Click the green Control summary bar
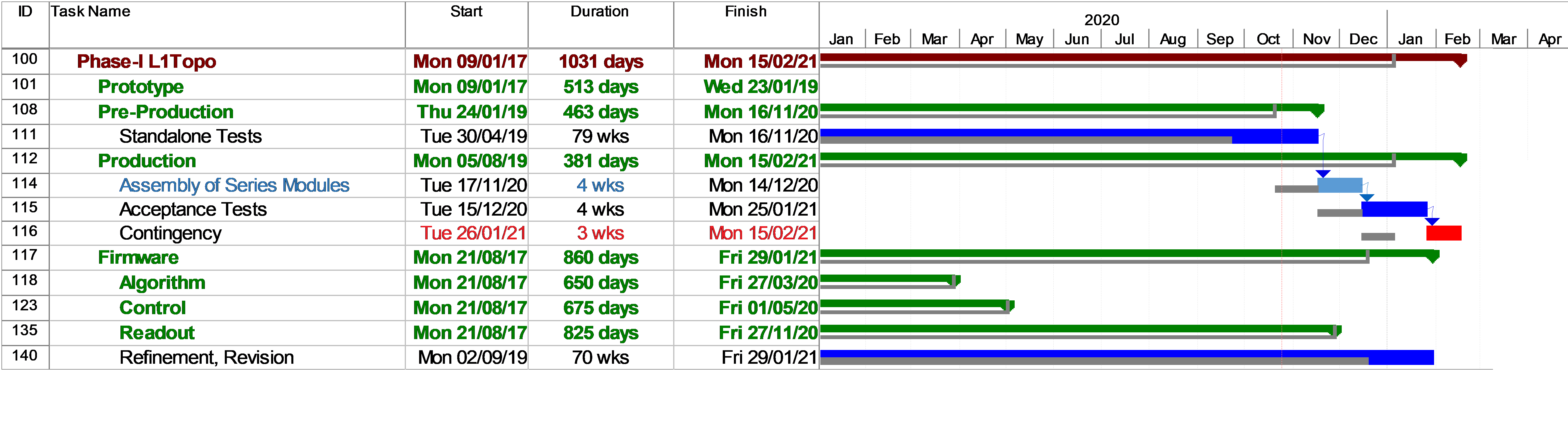 click(917, 304)
